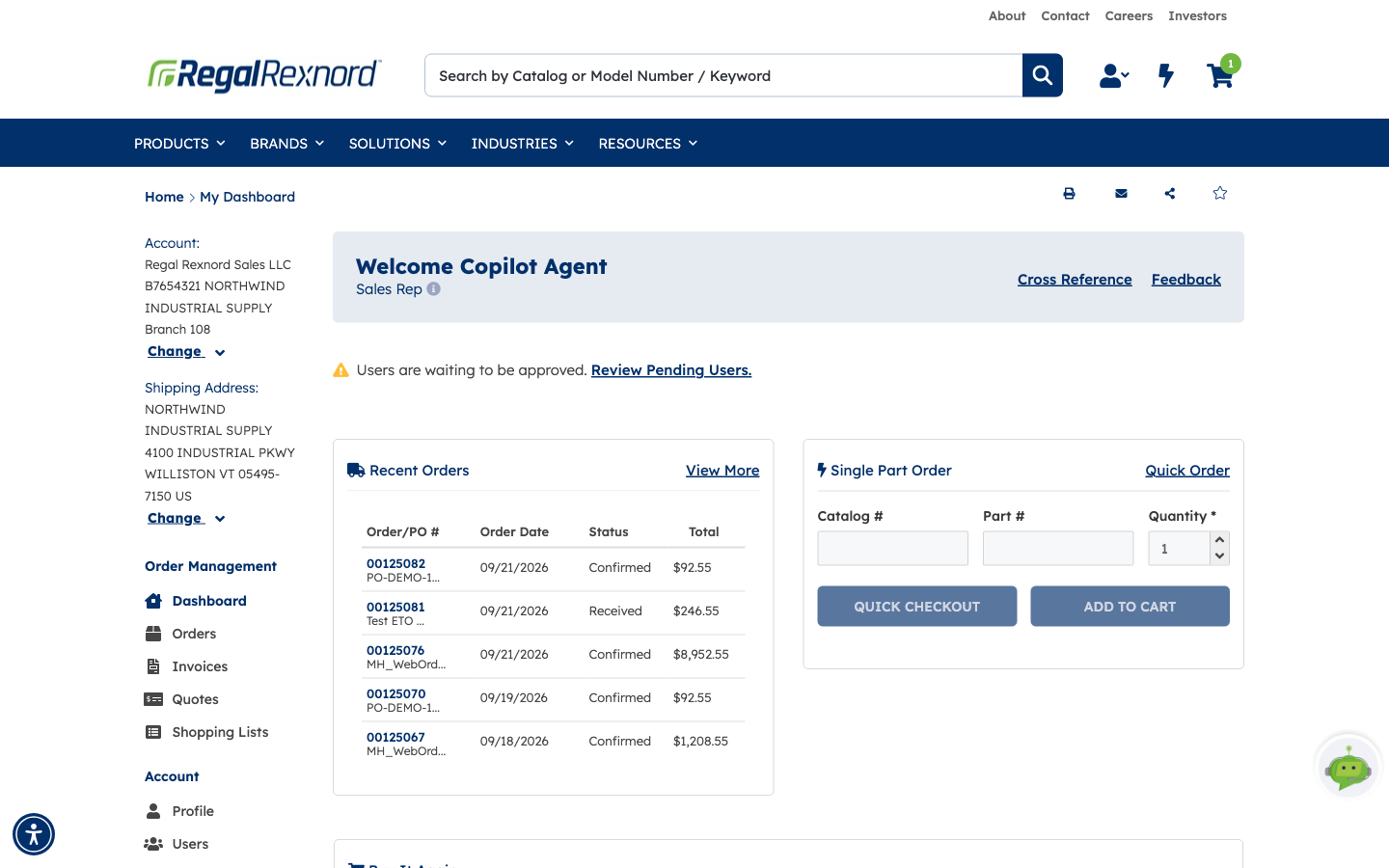
Task: Open order 00125076 link
Action: (x=395, y=651)
